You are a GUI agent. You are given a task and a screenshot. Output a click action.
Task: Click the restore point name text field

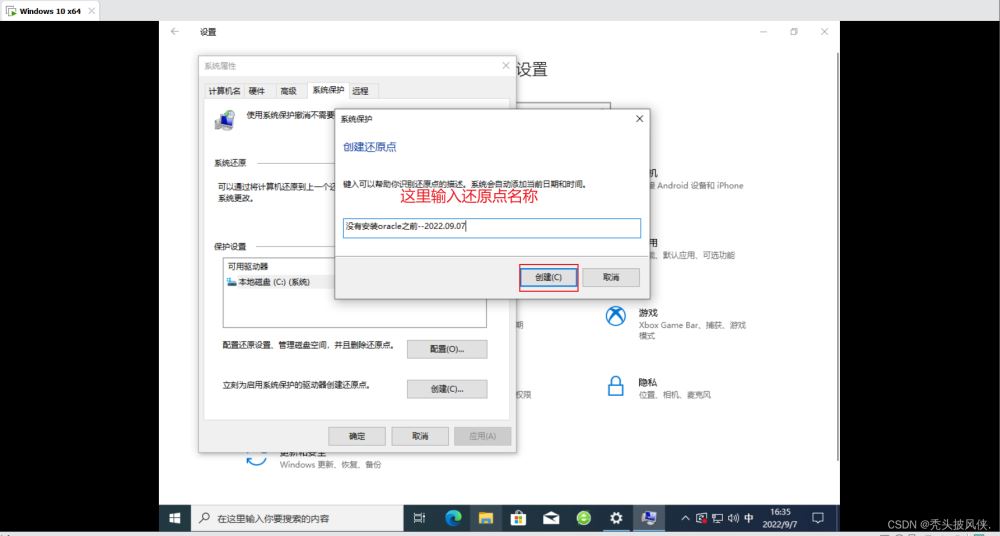[491, 227]
